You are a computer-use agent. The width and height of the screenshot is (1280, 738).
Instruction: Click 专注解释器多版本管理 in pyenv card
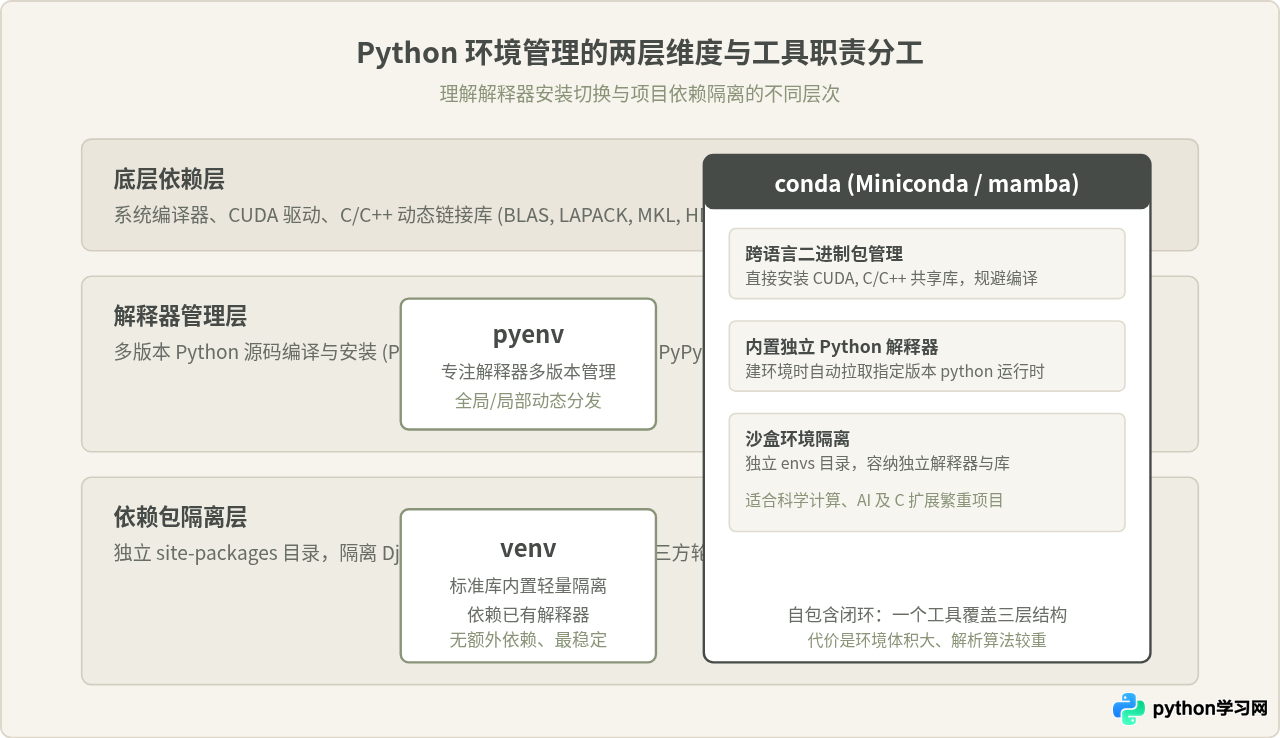528,372
